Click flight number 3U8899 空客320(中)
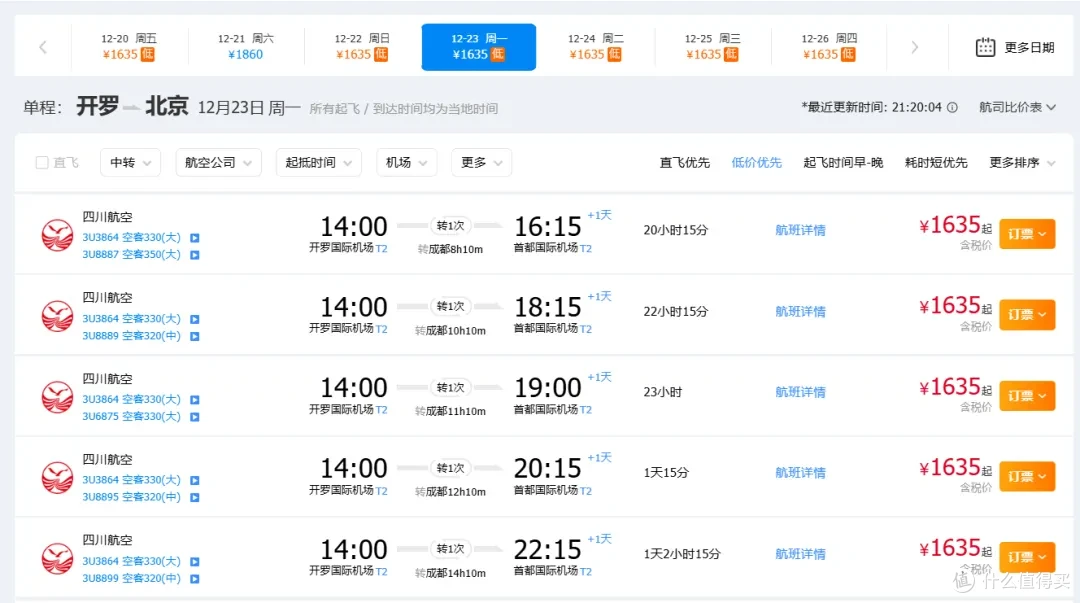The height and width of the screenshot is (603, 1080). click(x=131, y=578)
